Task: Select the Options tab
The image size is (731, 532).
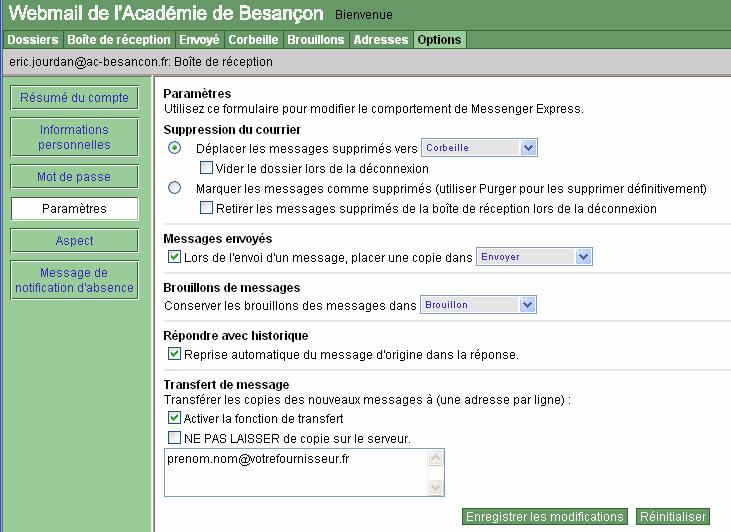Action: [x=439, y=40]
